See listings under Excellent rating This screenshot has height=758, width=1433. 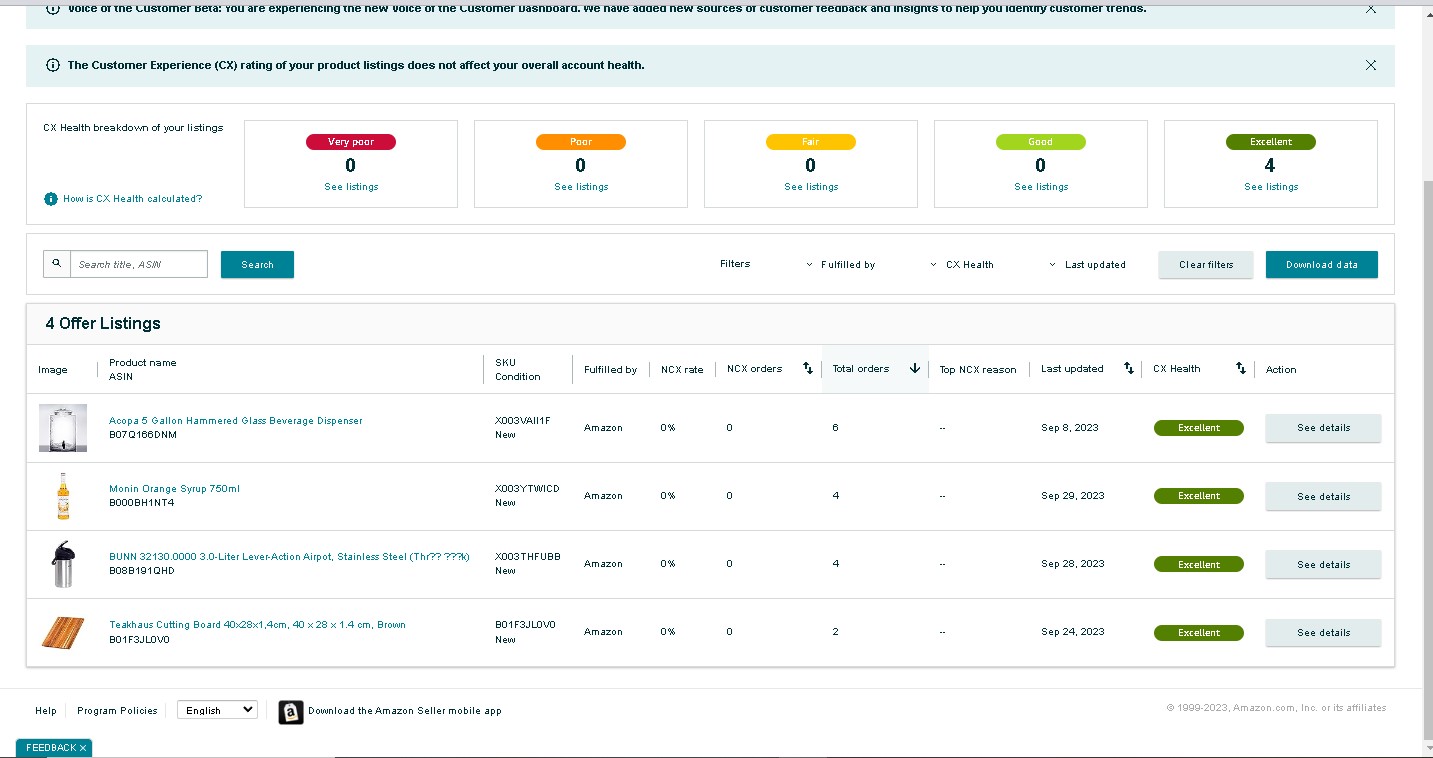point(1271,187)
